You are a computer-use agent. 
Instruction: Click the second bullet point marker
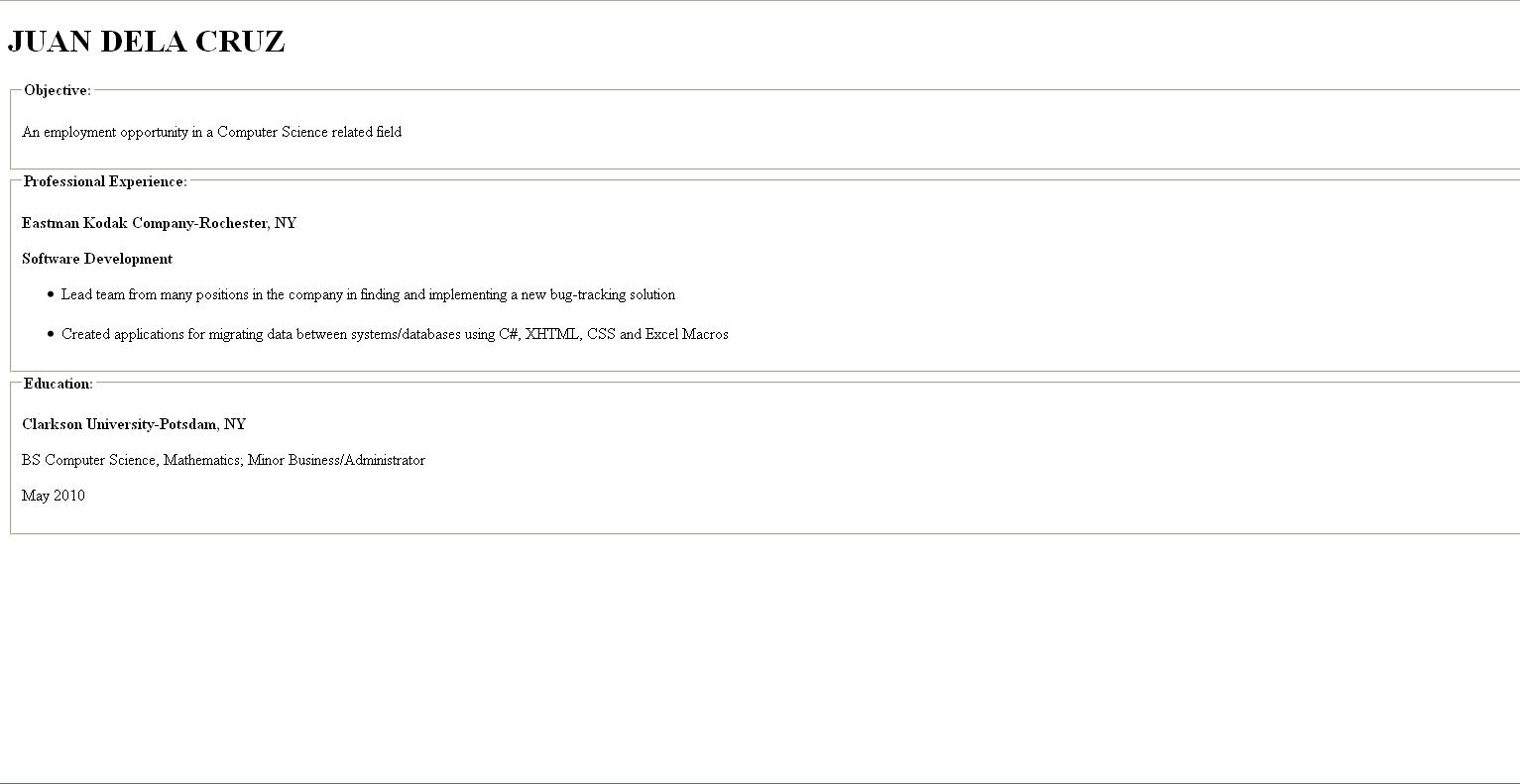point(51,334)
